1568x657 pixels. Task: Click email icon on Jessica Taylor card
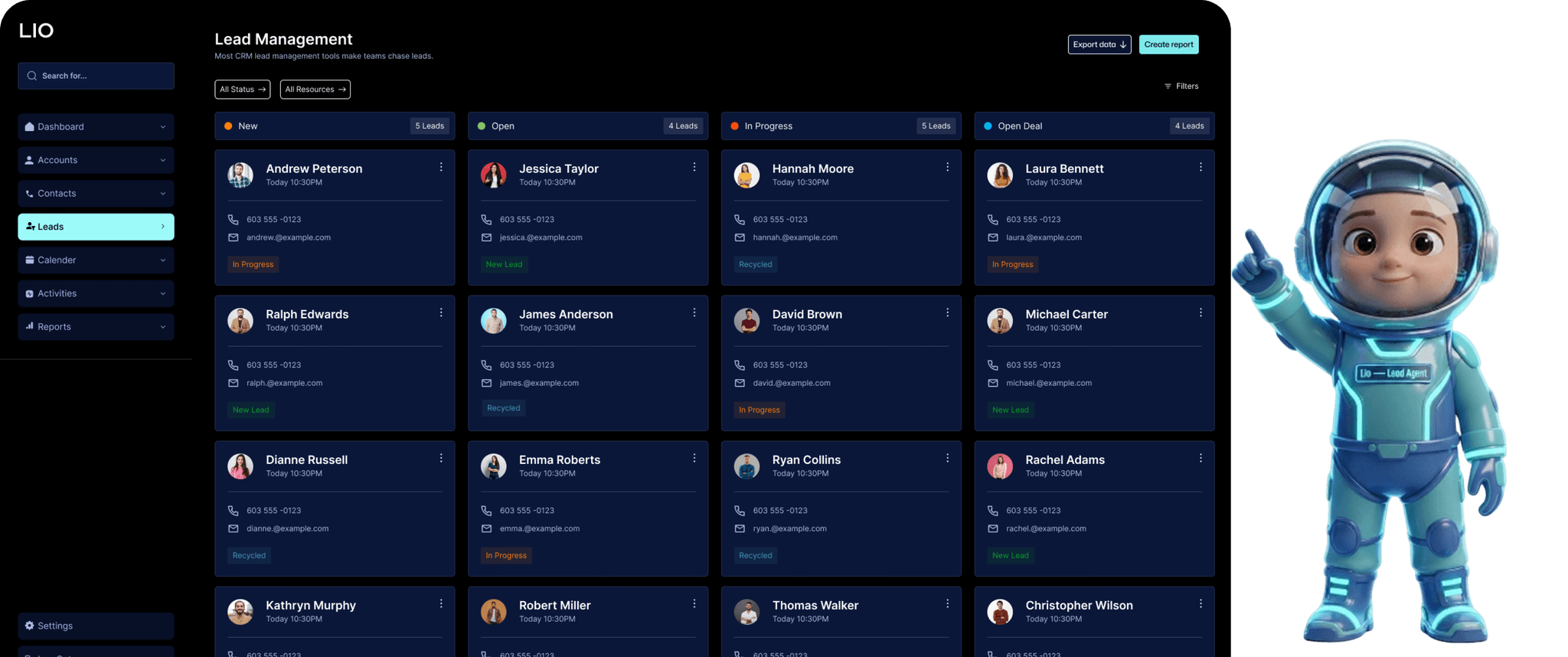(x=486, y=237)
